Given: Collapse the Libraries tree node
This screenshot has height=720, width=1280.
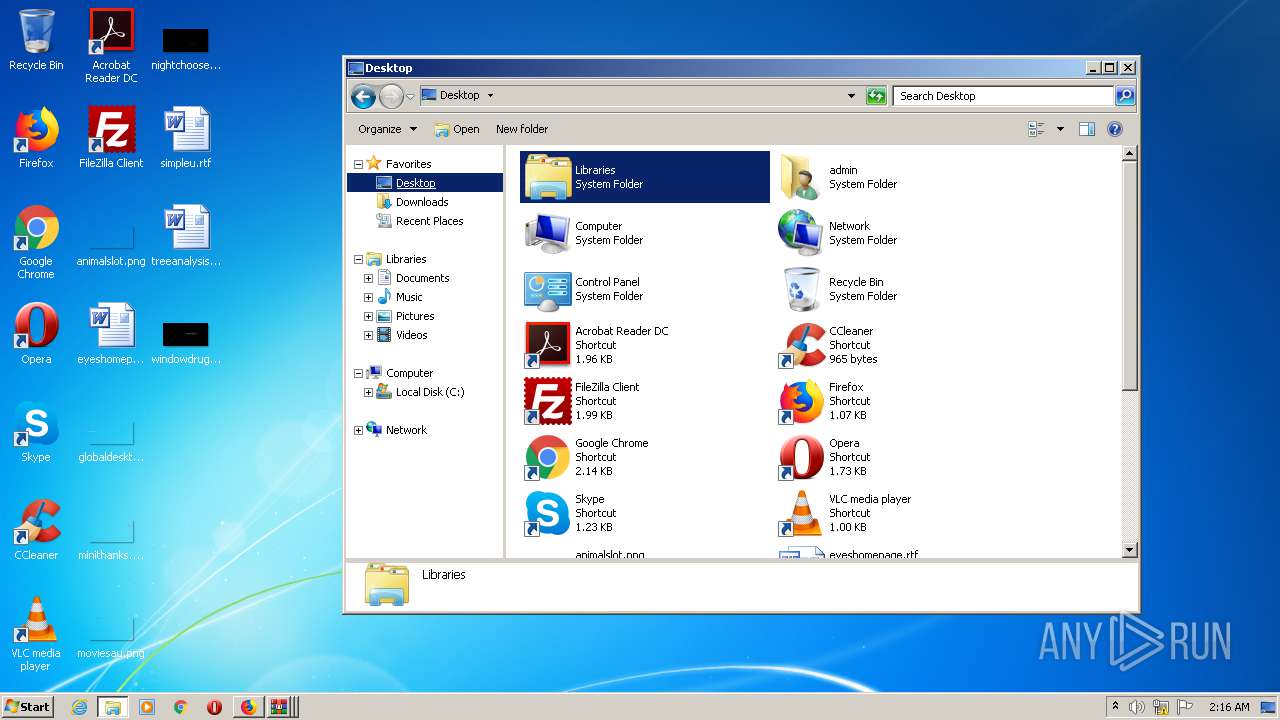Looking at the screenshot, I should pyautogui.click(x=358, y=259).
